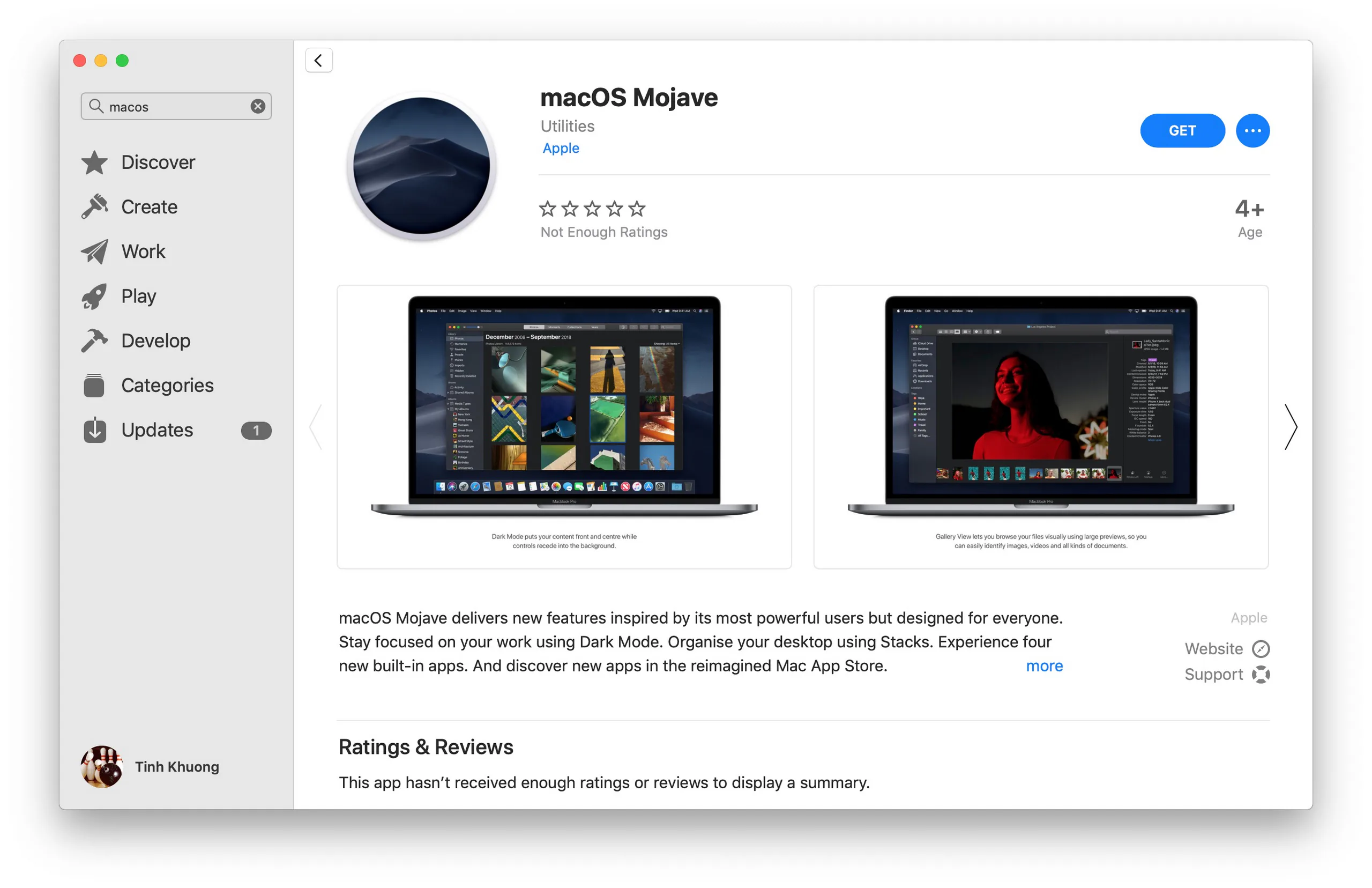Open Develop via hammer icon
The width and height of the screenshot is (1372, 888).
[94, 340]
